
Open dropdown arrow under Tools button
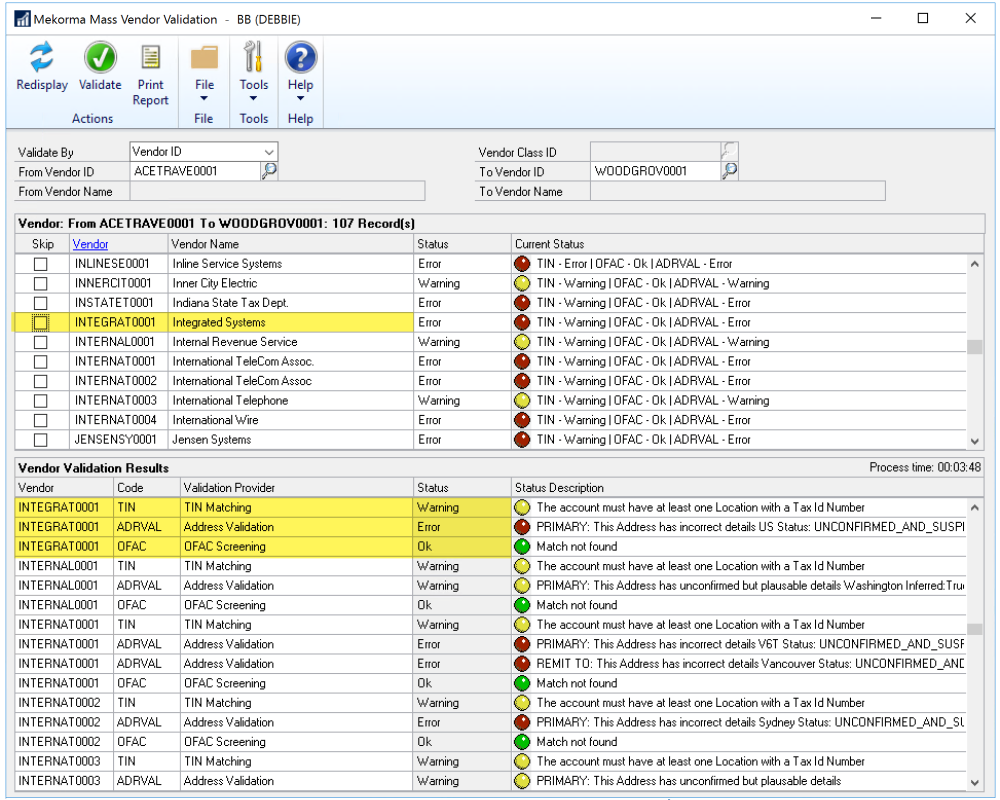(x=254, y=99)
